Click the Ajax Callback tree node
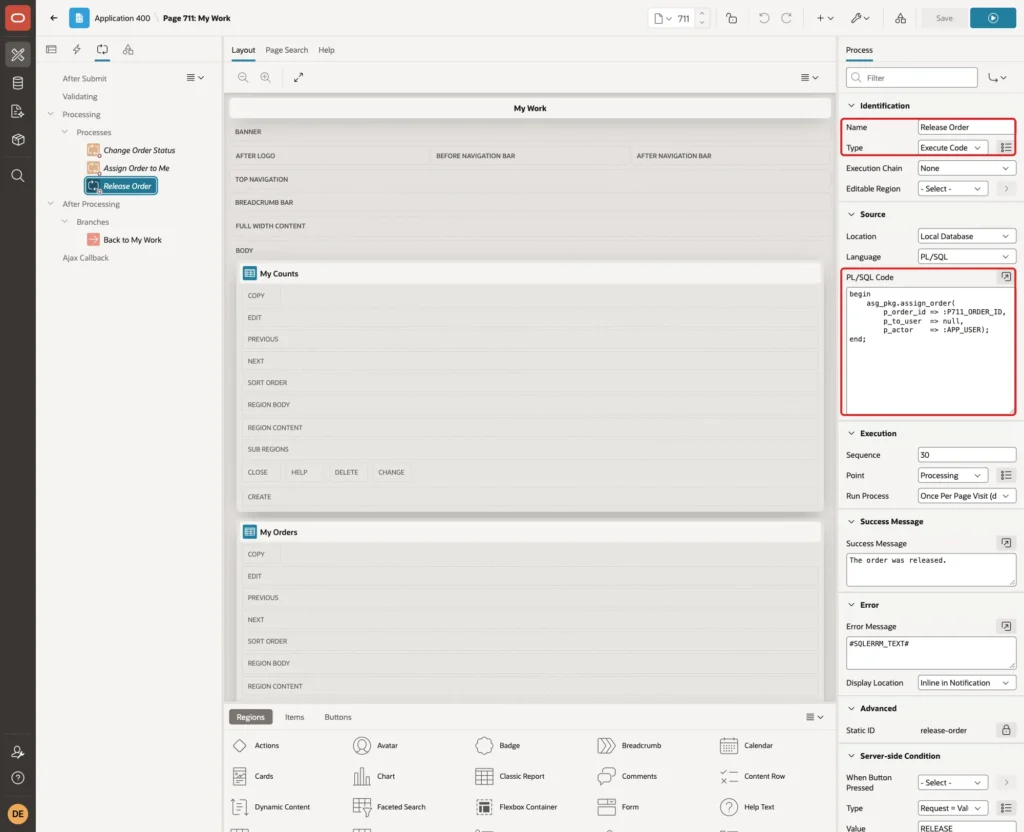The width and height of the screenshot is (1024, 832). point(86,257)
